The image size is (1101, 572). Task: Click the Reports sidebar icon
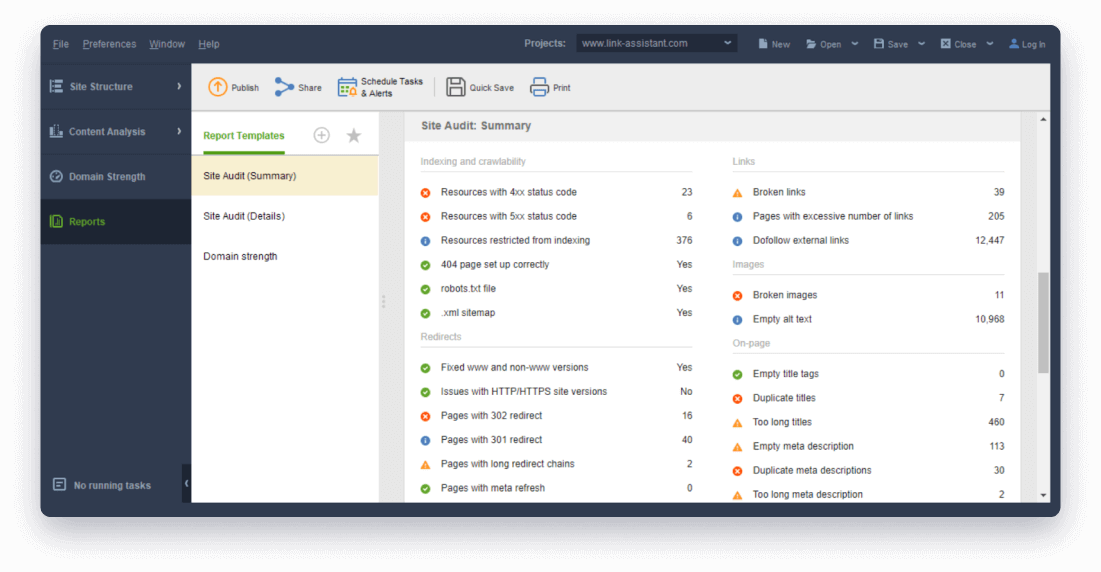[56, 221]
